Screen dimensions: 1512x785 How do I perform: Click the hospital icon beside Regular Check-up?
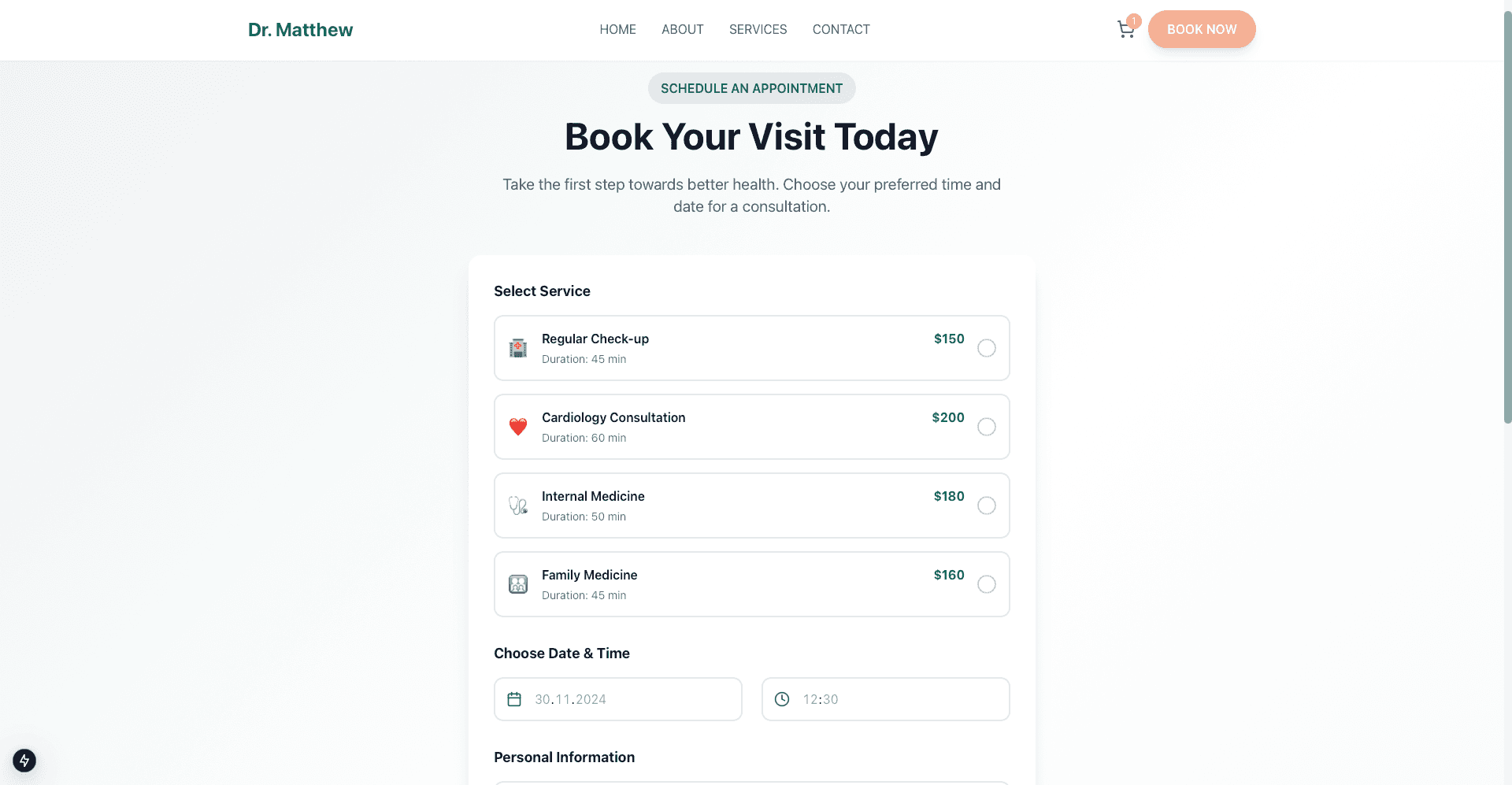518,348
